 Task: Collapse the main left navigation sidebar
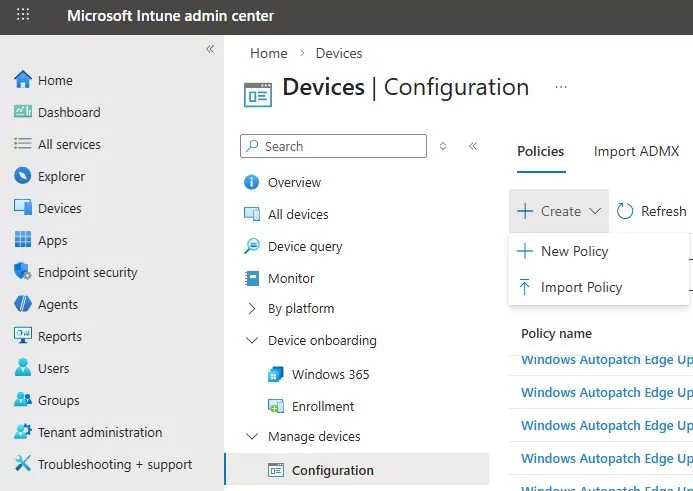pyautogui.click(x=210, y=49)
